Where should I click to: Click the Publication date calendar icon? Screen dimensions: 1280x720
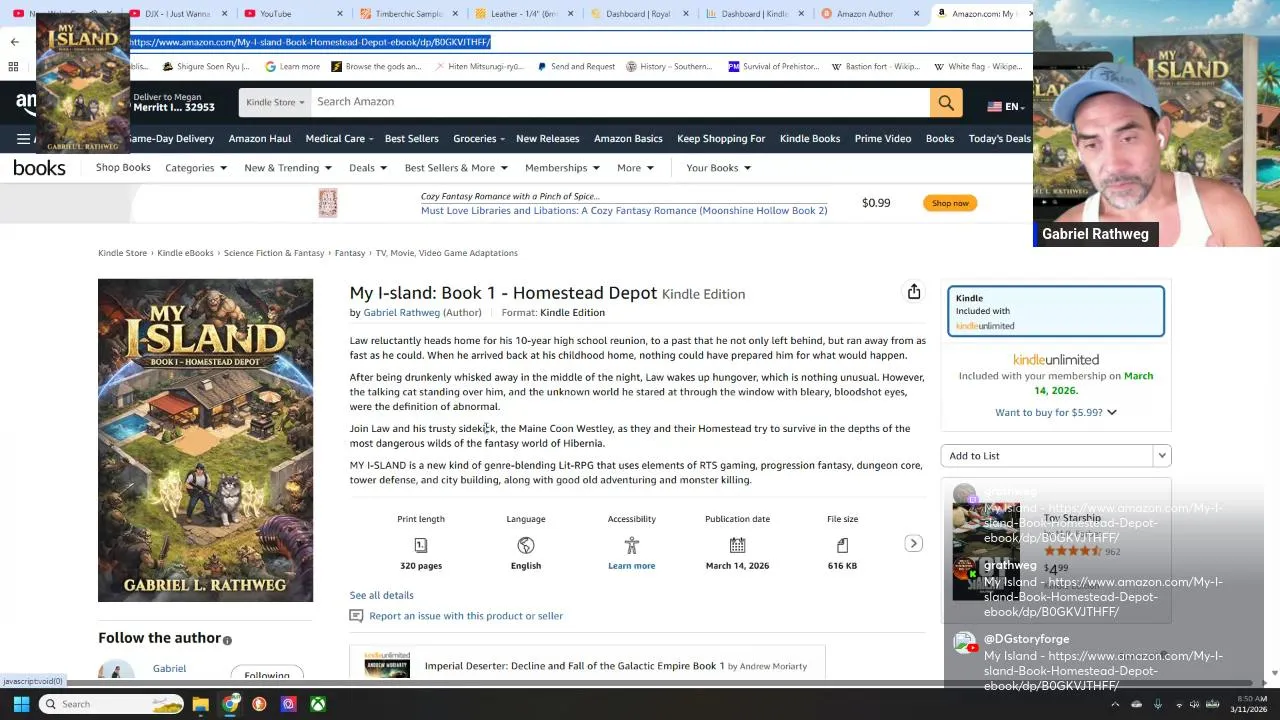737,545
